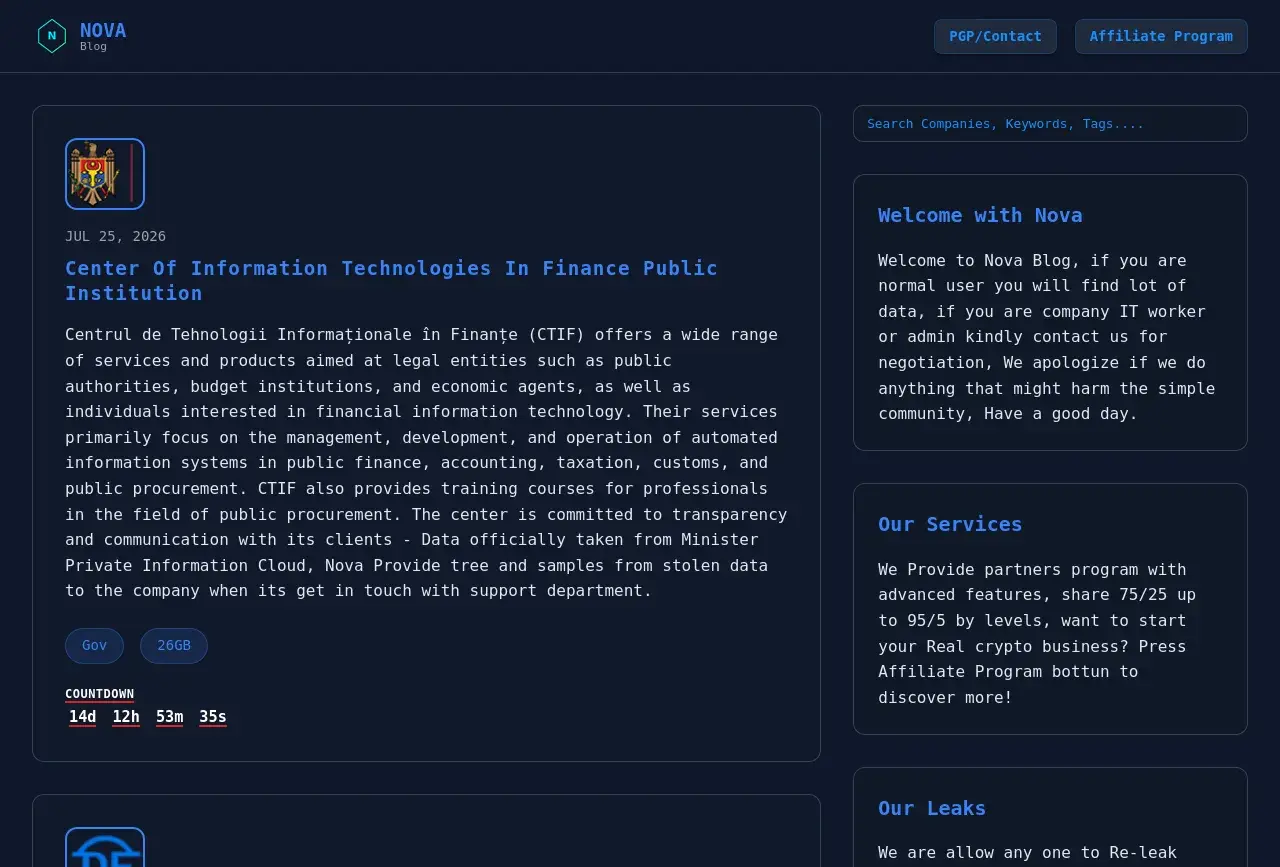Click the Our Services heading

click(950, 524)
